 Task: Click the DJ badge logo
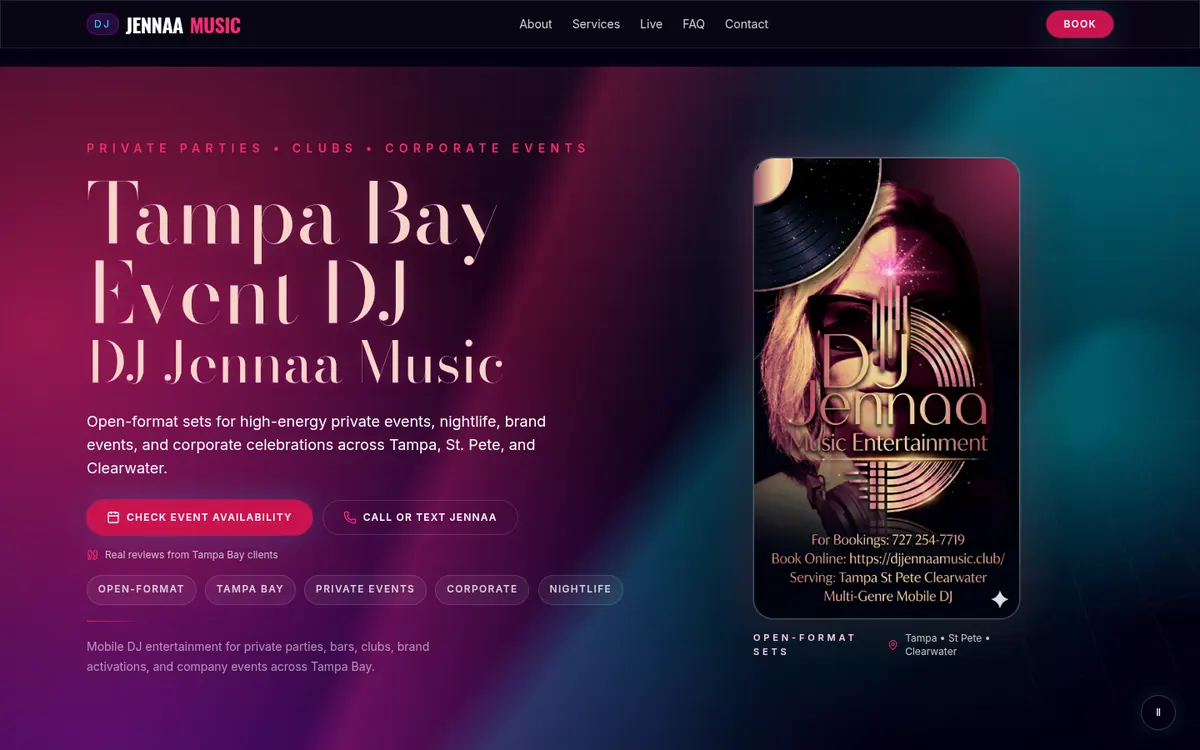coord(102,24)
